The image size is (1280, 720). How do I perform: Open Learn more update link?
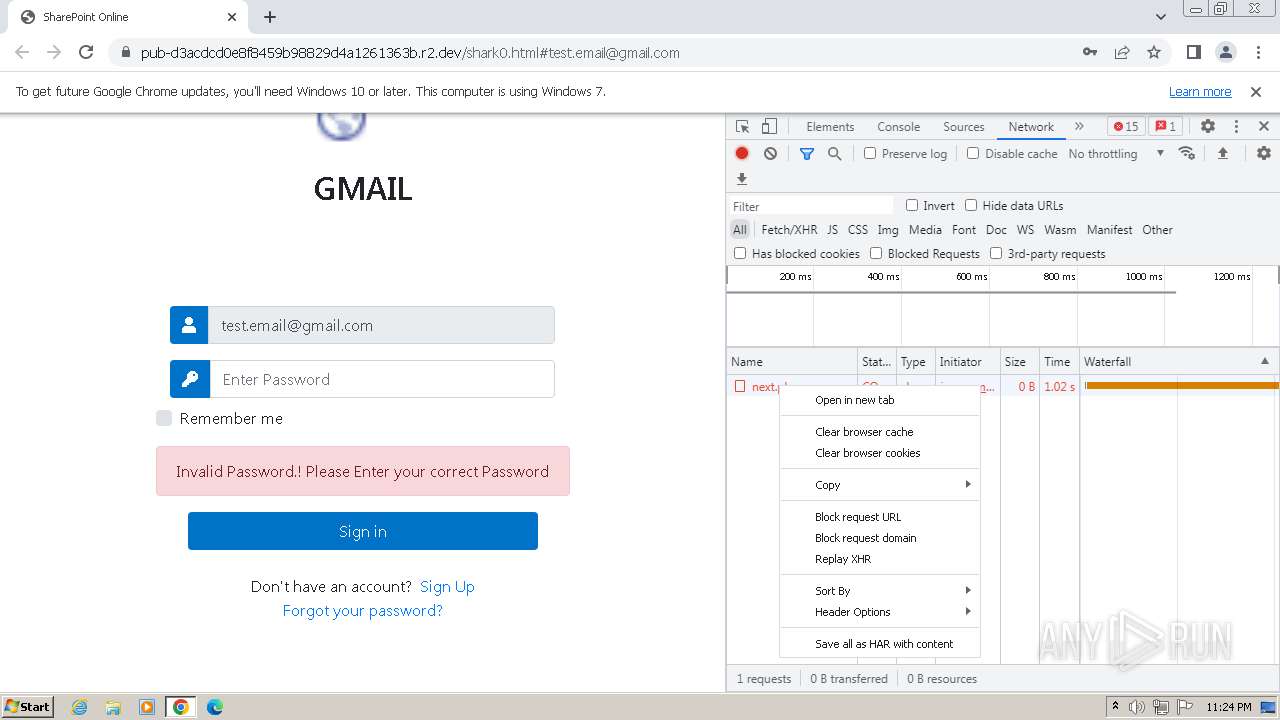[1200, 91]
